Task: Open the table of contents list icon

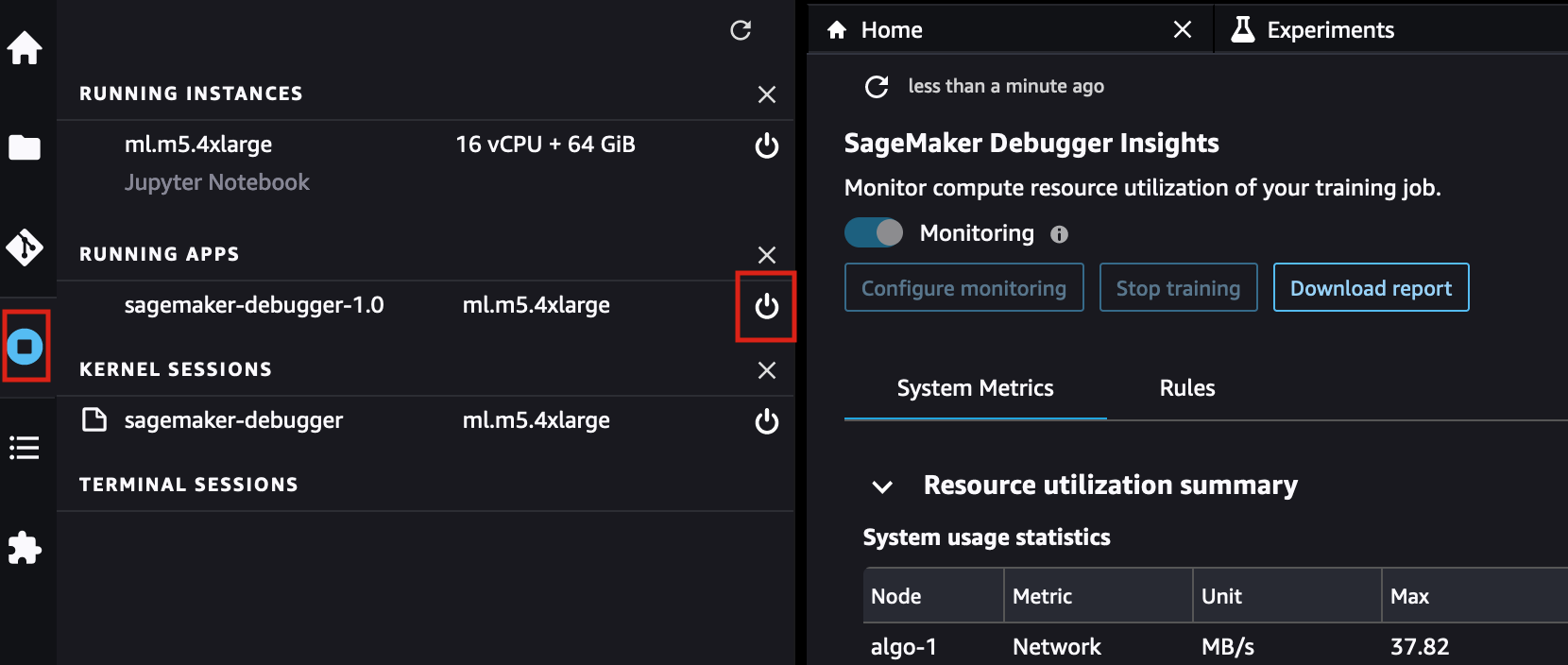Action: pyautogui.click(x=25, y=448)
